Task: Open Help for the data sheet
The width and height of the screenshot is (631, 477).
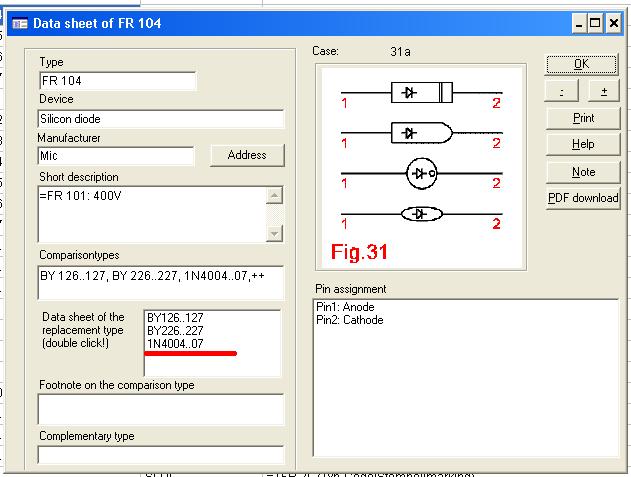Action: click(x=583, y=145)
